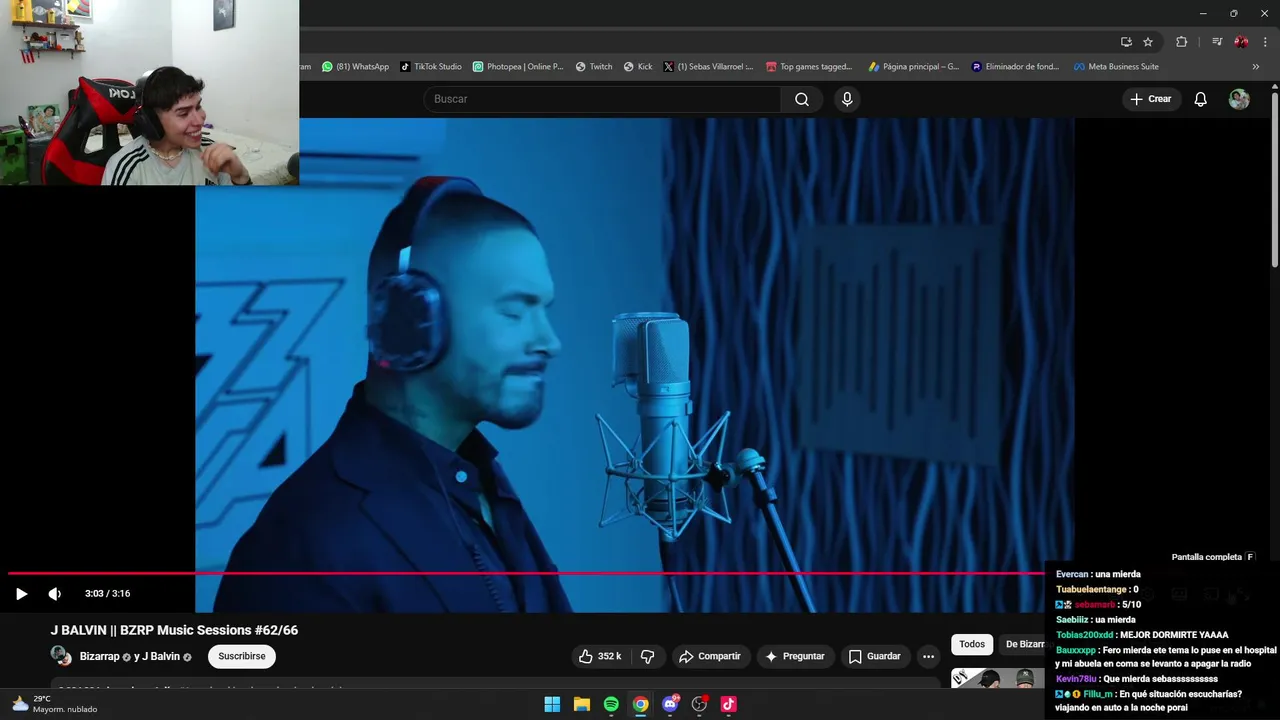This screenshot has height=720, width=1280.
Task: Switch to Chrome in the taskbar
Action: 640,704
